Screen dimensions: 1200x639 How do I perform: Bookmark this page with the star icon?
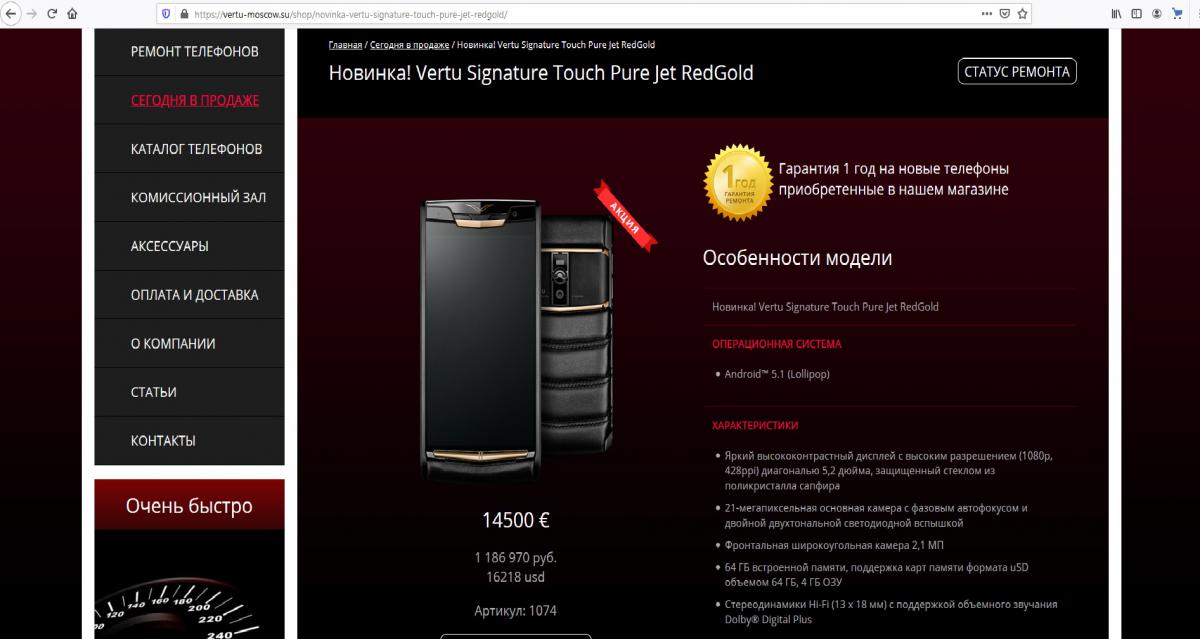pyautogui.click(x=1024, y=14)
